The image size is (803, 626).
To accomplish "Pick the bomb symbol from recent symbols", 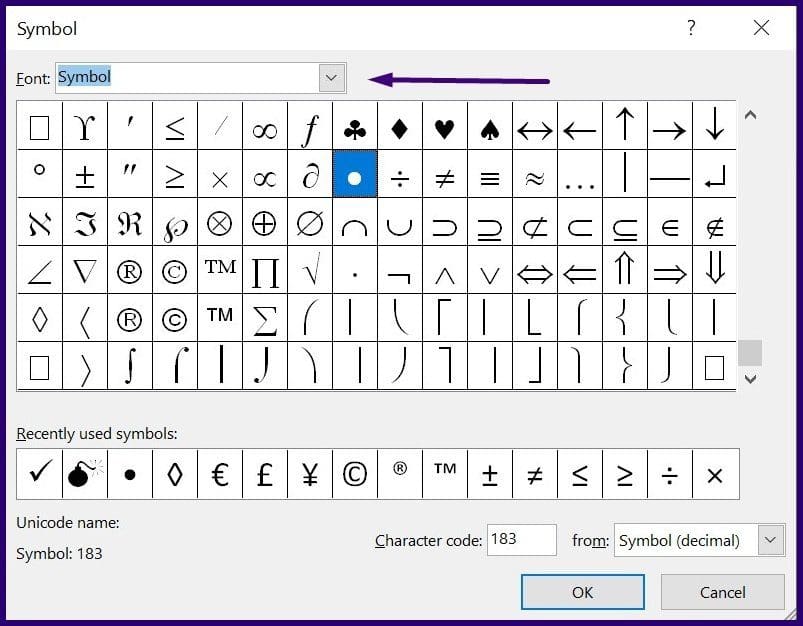I will 84,474.
